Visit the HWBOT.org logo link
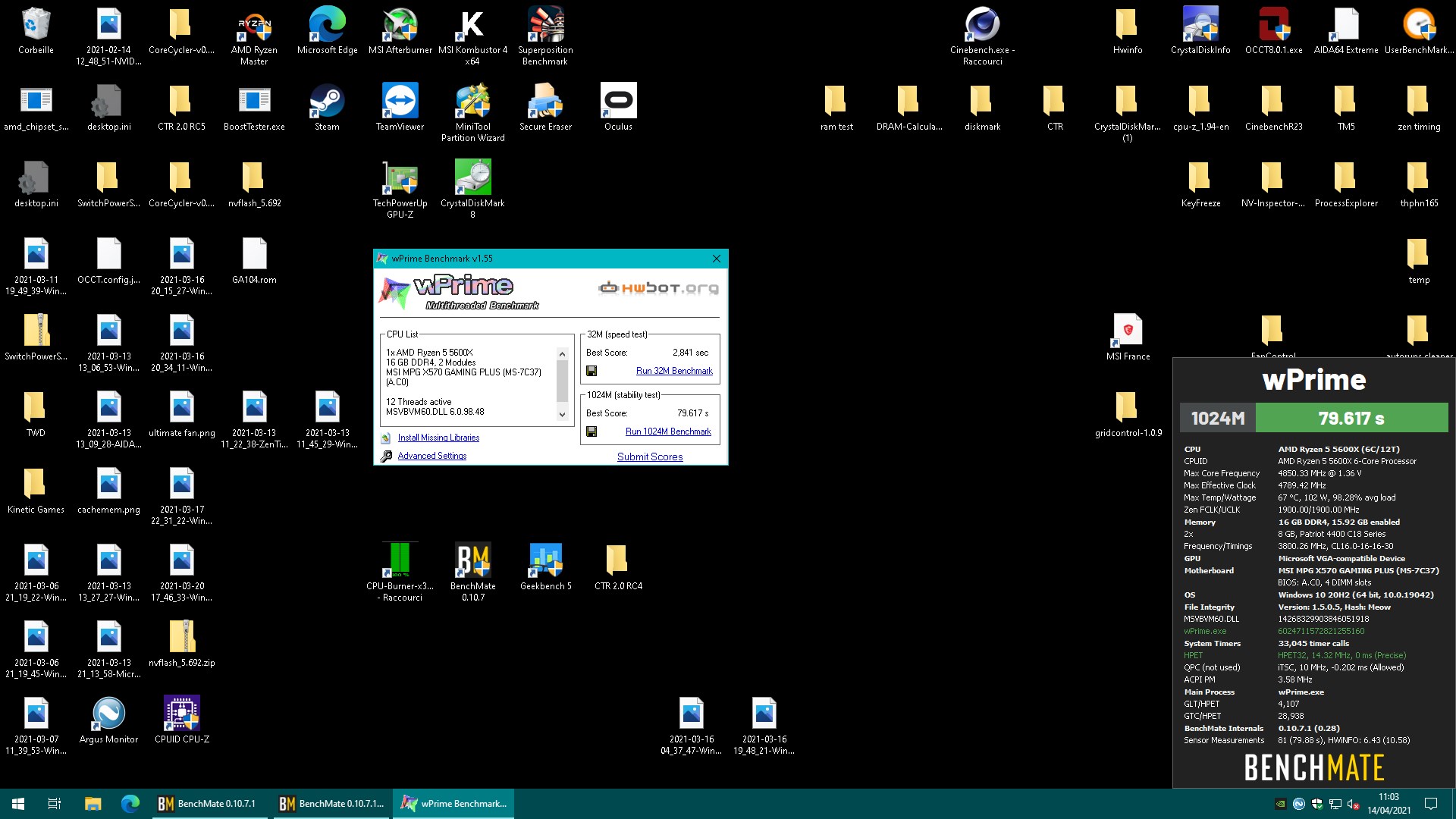Screen dimensions: 1456x819 [x=658, y=287]
